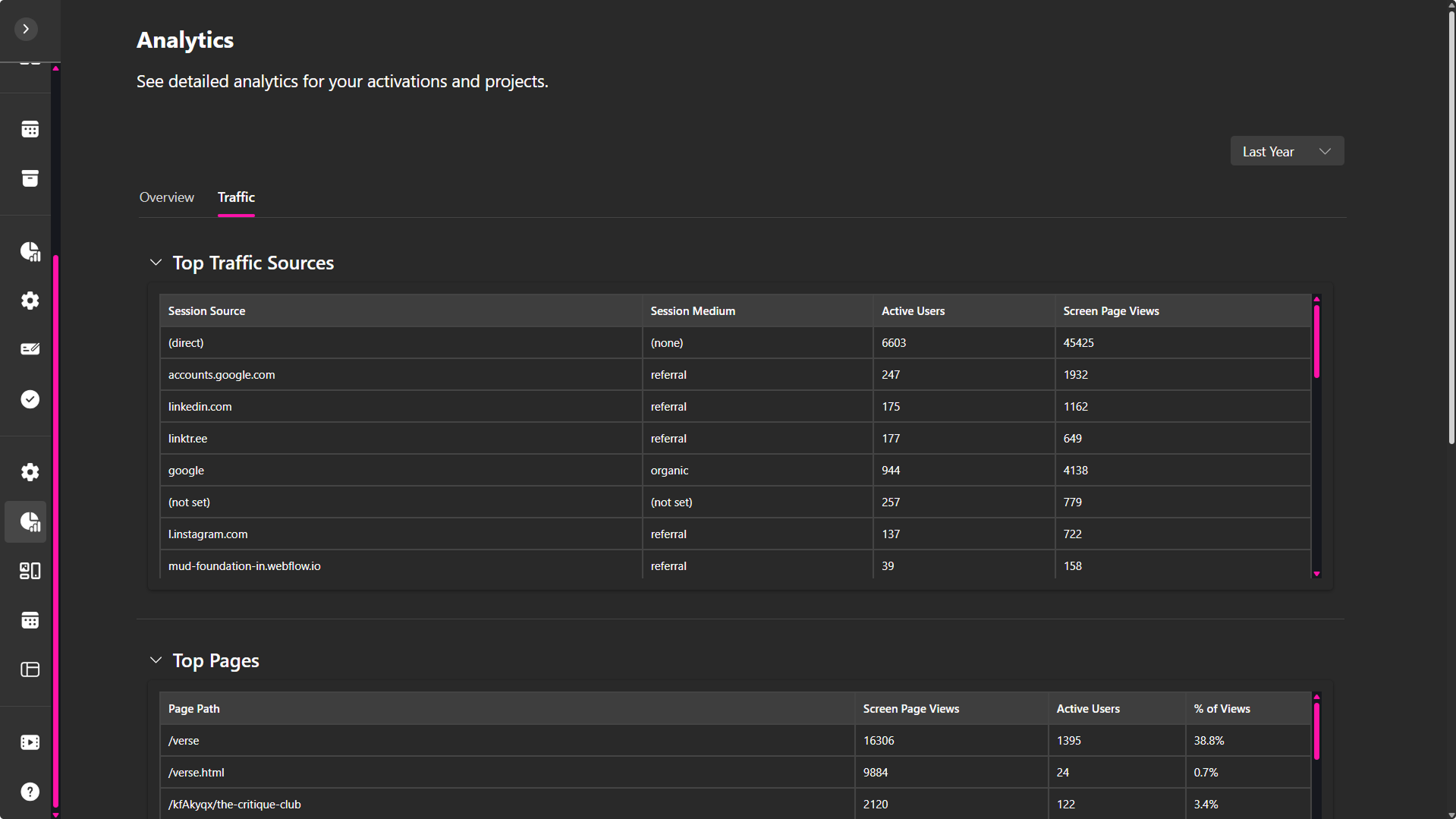Open the film video sidebar icon
The width and height of the screenshot is (1456, 819).
coord(30,742)
